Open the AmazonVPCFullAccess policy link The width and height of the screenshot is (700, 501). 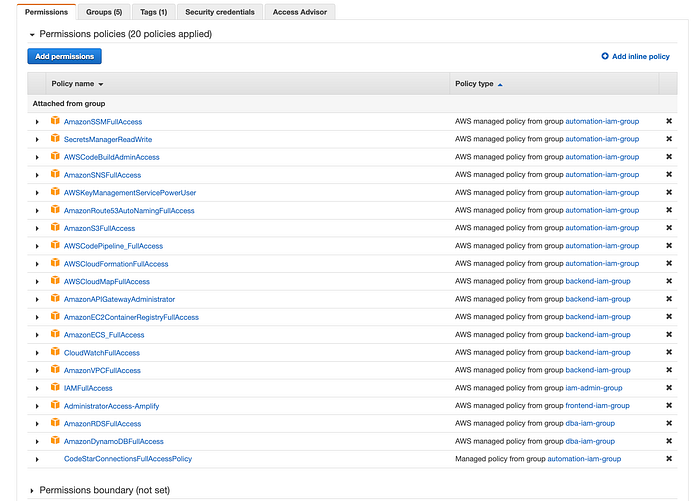click(102, 370)
